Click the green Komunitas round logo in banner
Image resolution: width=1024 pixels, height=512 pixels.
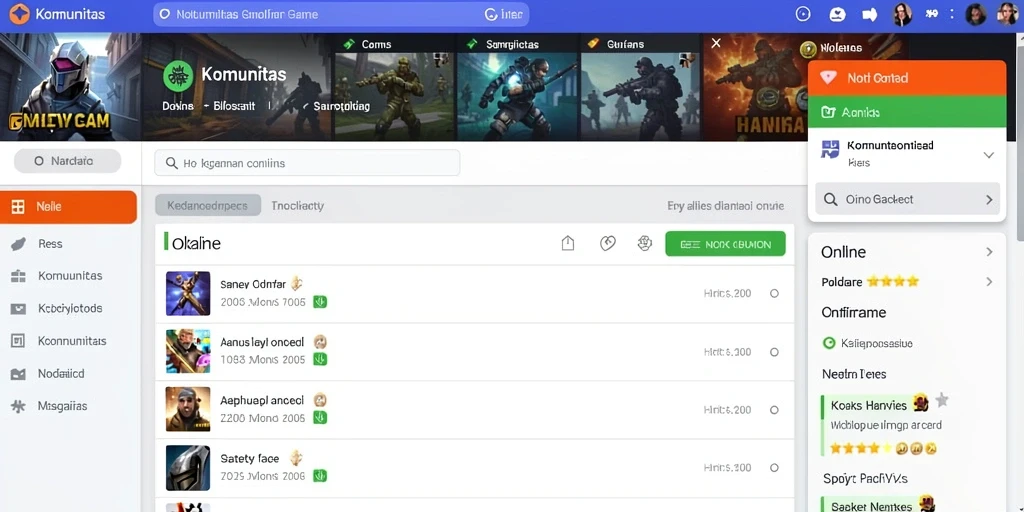178,76
